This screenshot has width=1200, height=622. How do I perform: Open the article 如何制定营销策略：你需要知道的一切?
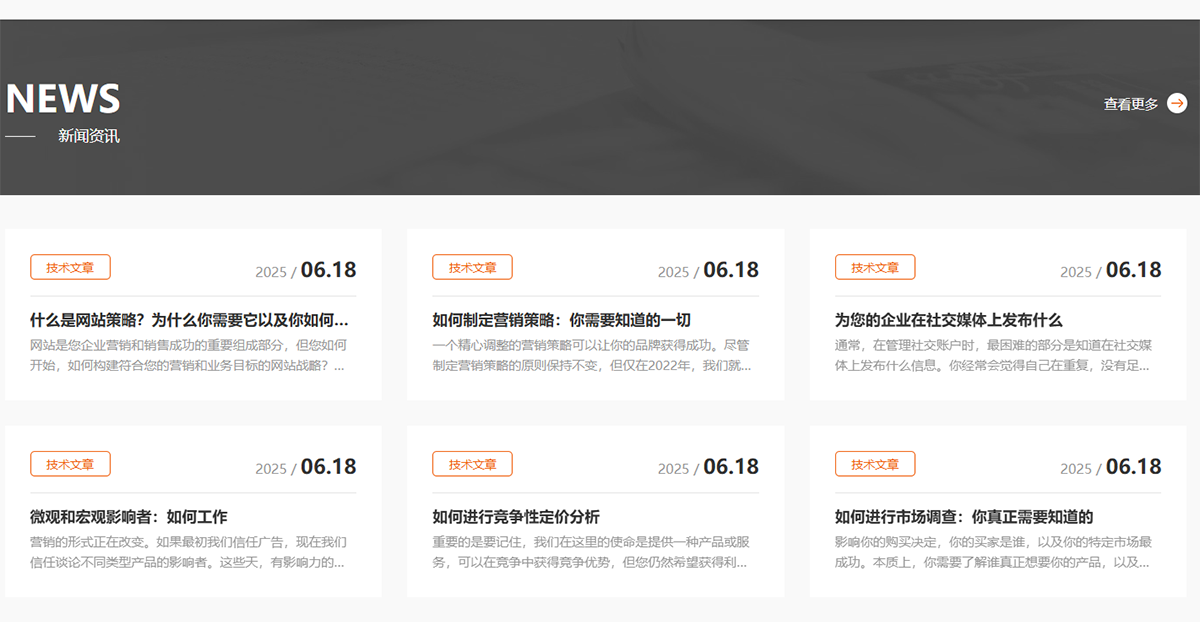pos(562,320)
